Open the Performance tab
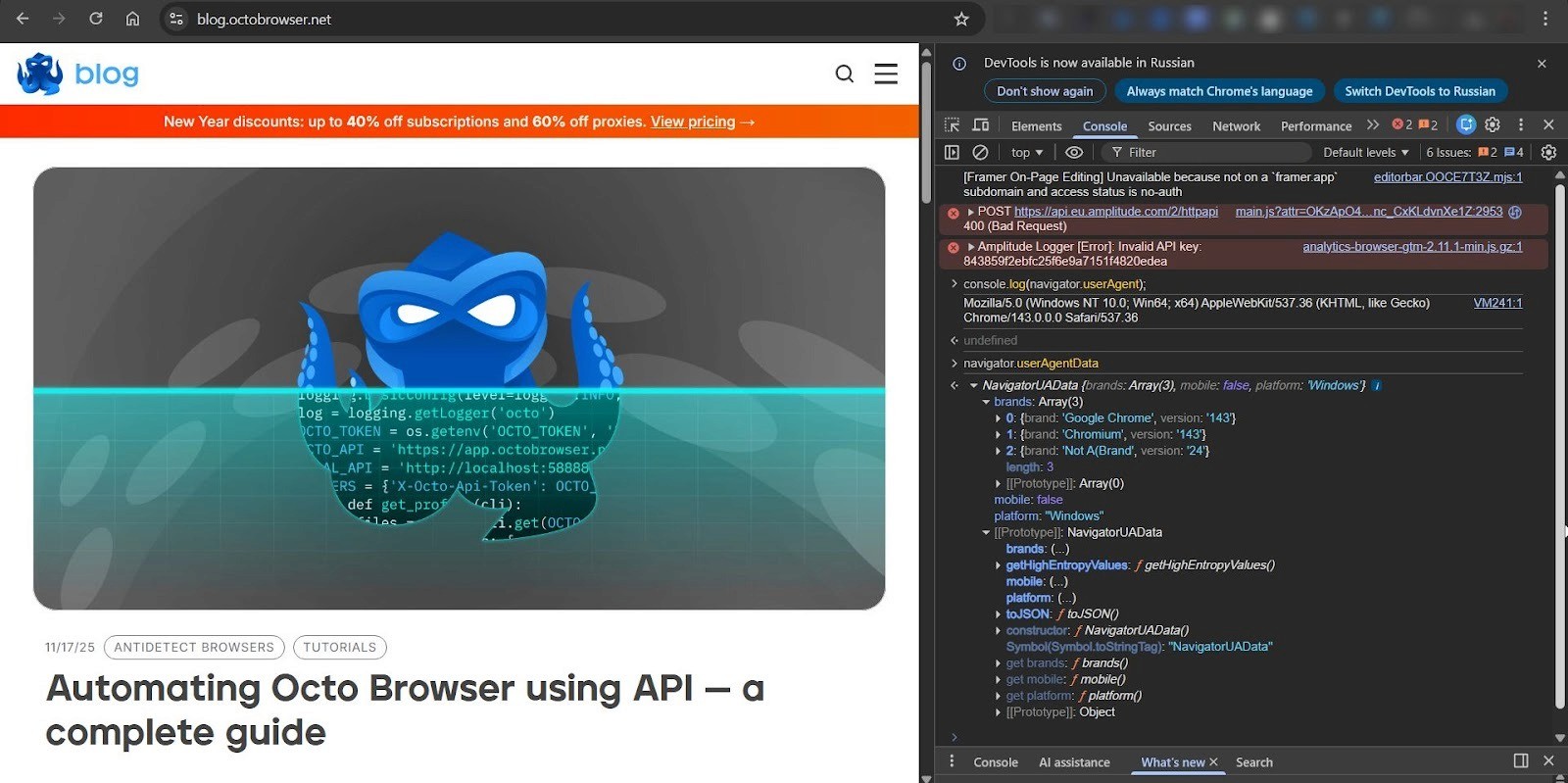This screenshot has width=1568, height=783. tap(1315, 125)
